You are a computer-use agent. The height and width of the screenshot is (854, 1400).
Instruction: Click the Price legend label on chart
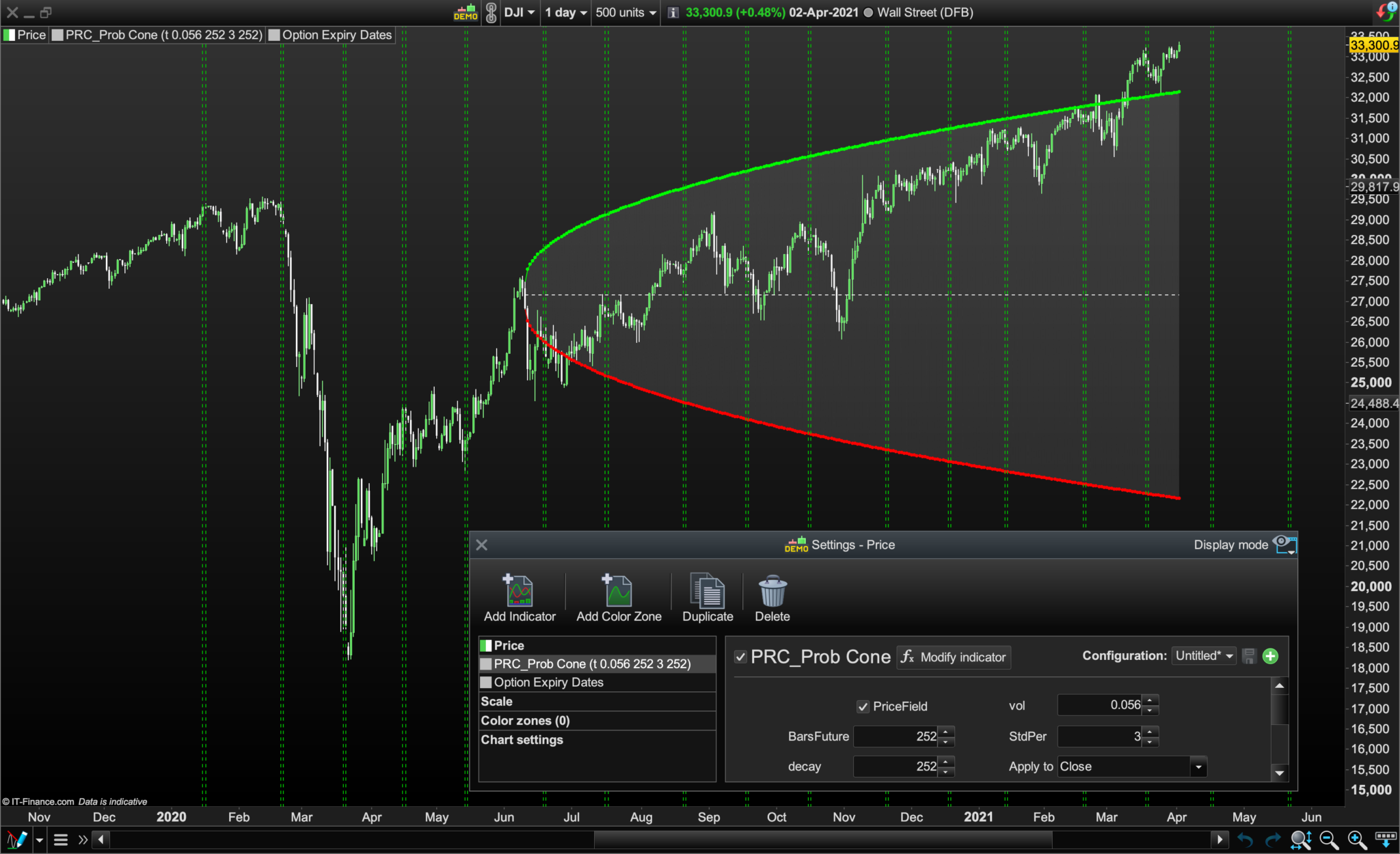pos(31,35)
